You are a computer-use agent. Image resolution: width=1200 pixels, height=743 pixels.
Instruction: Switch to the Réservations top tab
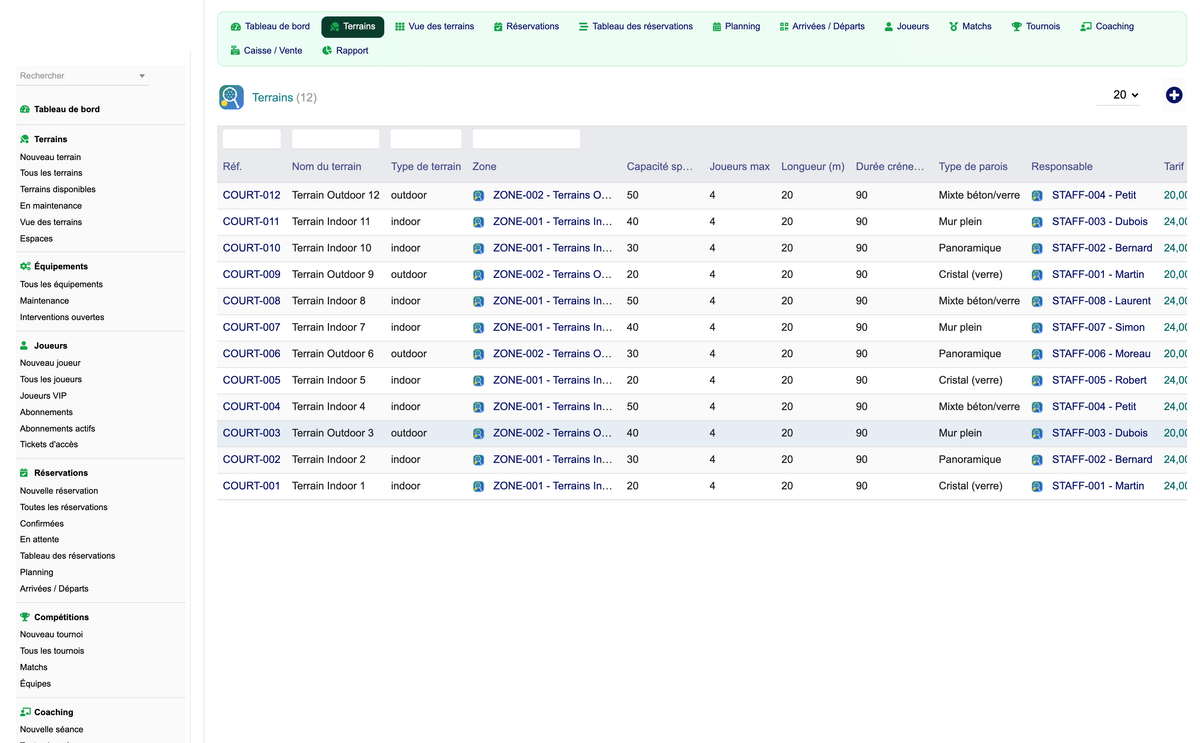click(x=526, y=27)
